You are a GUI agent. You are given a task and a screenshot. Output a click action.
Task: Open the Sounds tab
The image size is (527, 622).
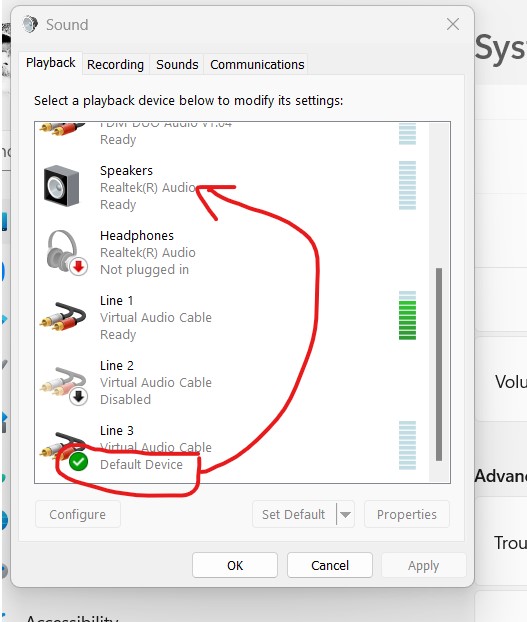(x=177, y=64)
